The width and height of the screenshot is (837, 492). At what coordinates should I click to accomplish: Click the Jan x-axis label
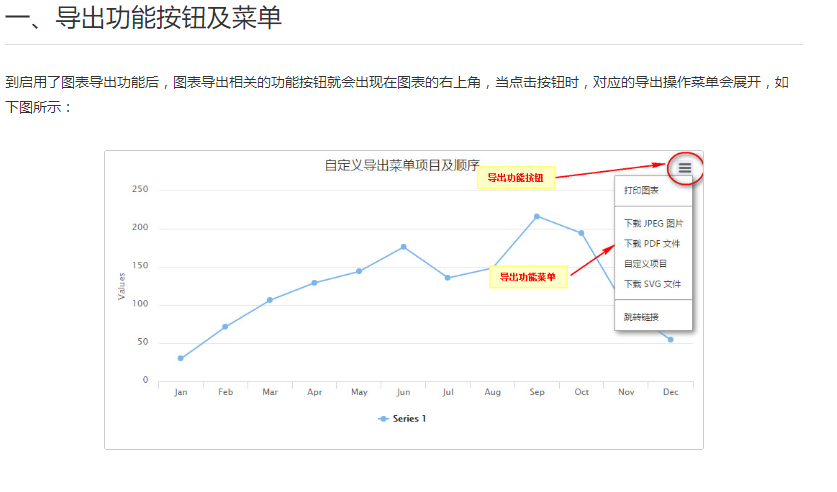point(181,392)
